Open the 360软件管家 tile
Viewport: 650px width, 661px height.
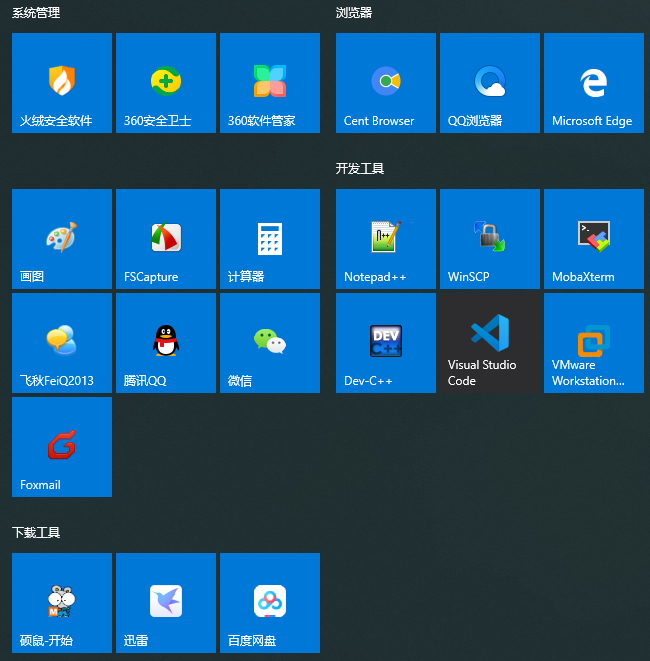(270, 83)
